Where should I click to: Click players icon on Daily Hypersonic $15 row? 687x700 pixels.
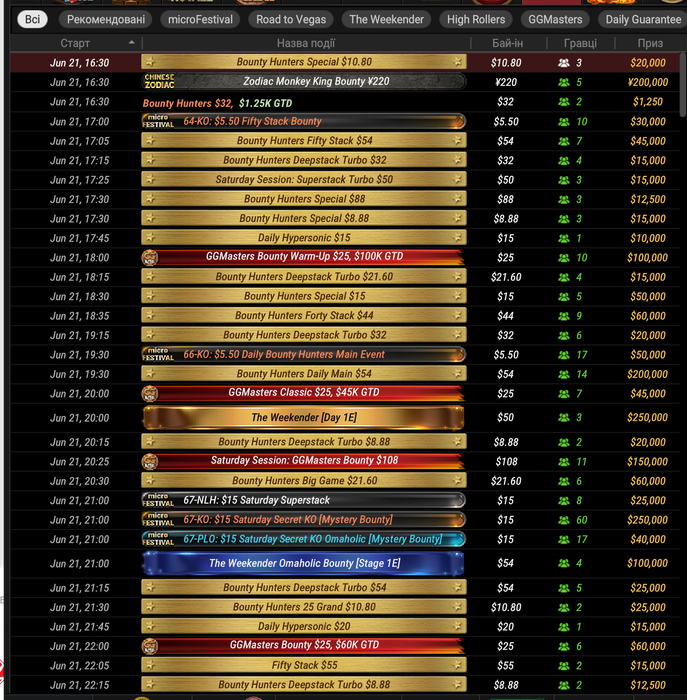point(564,238)
